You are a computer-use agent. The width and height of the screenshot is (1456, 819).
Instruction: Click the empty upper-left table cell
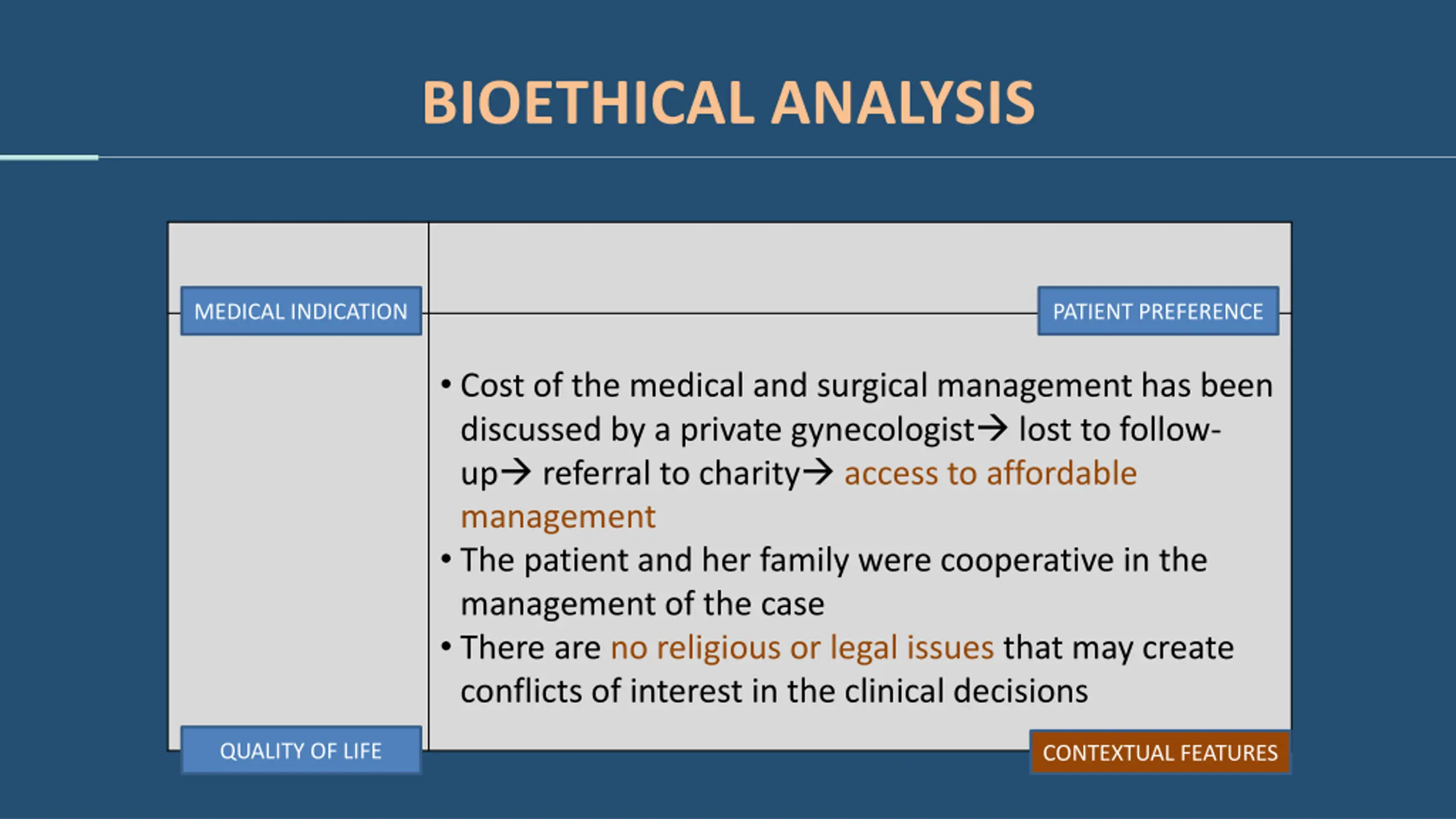299,255
